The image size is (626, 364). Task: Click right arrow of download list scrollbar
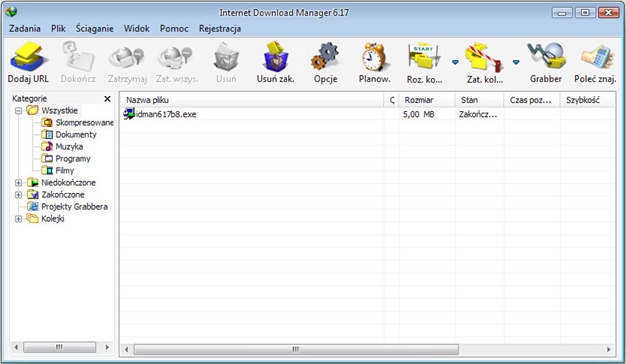pos(608,350)
